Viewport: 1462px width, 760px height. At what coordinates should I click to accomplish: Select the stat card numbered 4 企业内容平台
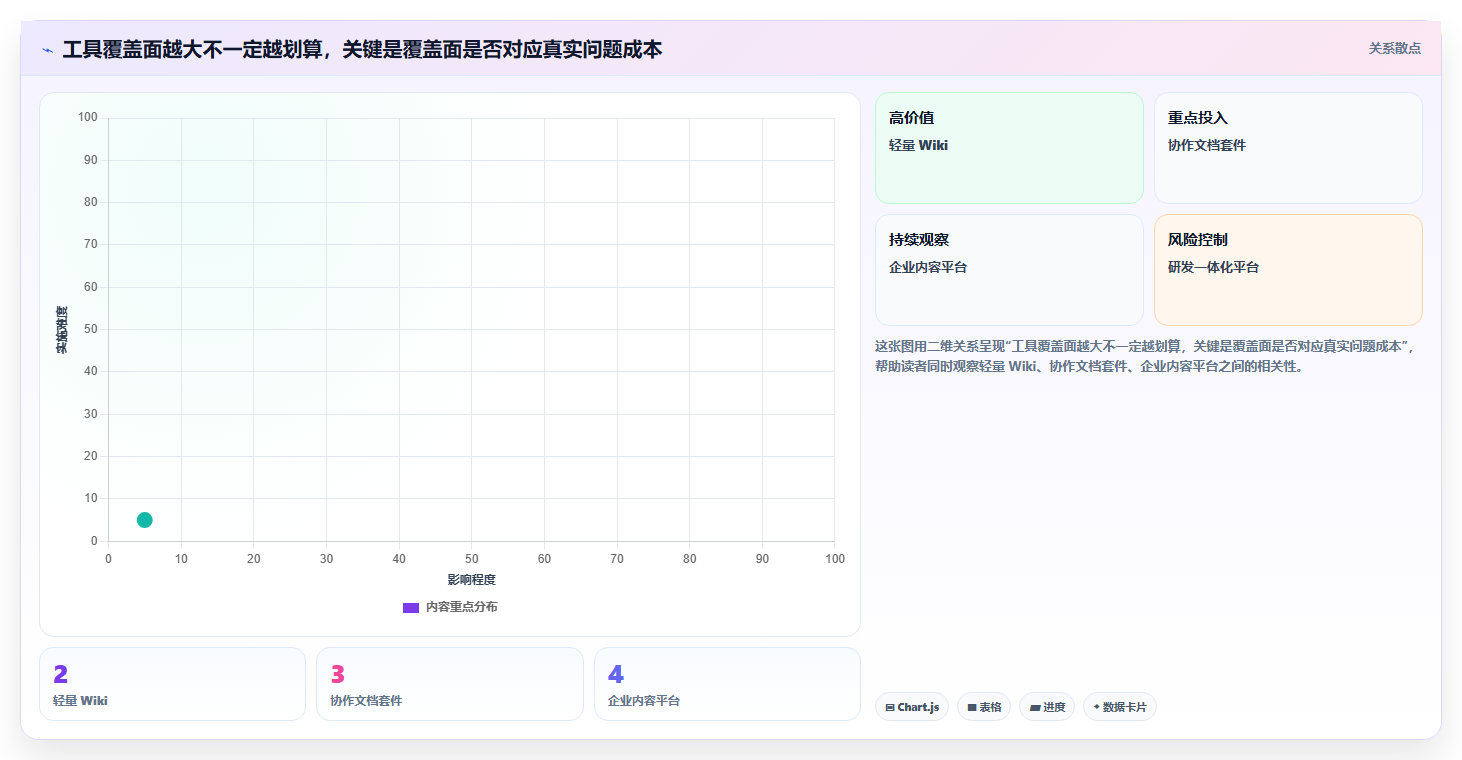click(x=727, y=684)
